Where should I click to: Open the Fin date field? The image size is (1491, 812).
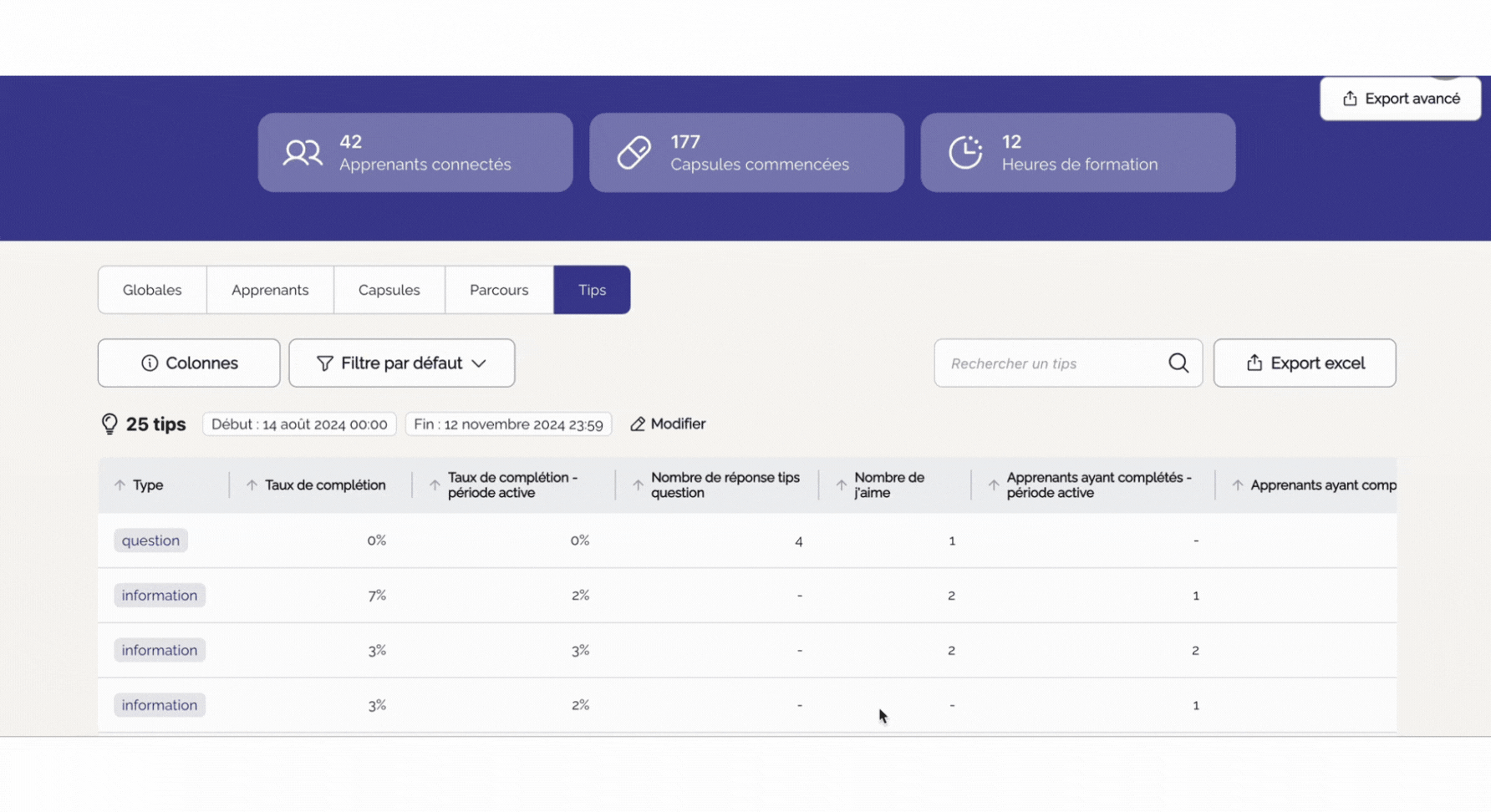[x=508, y=424]
